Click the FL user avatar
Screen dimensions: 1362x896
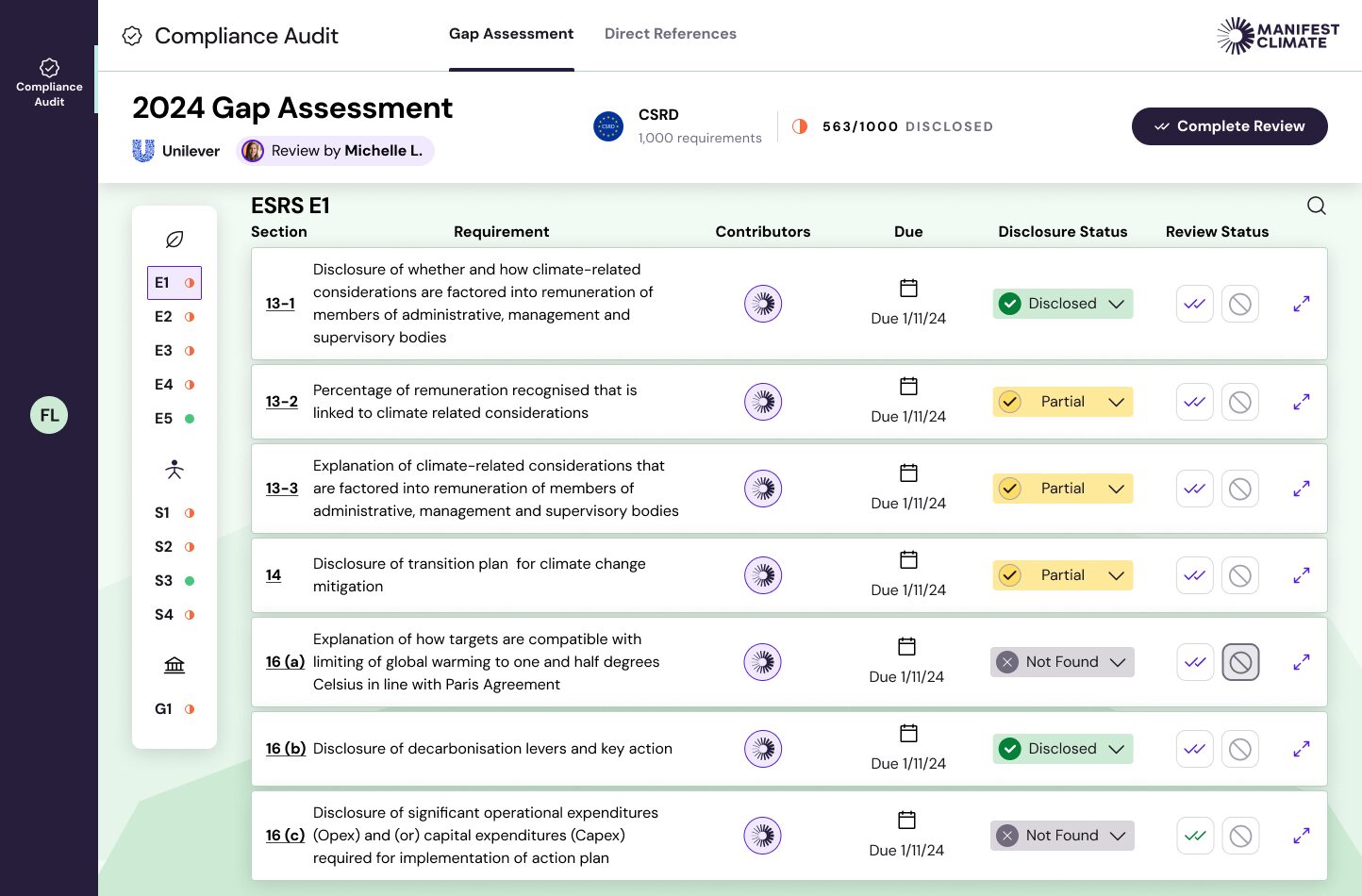pyautogui.click(x=49, y=415)
